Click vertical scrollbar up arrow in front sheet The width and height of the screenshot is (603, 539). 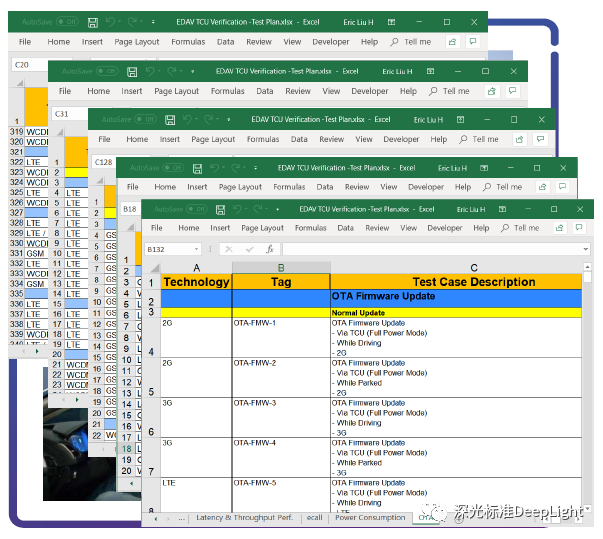pos(587,266)
